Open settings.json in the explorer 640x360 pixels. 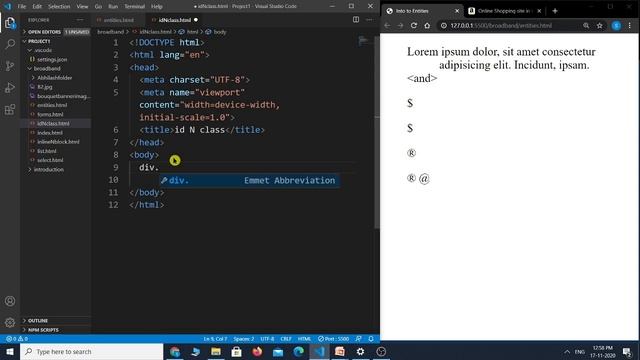(52, 60)
